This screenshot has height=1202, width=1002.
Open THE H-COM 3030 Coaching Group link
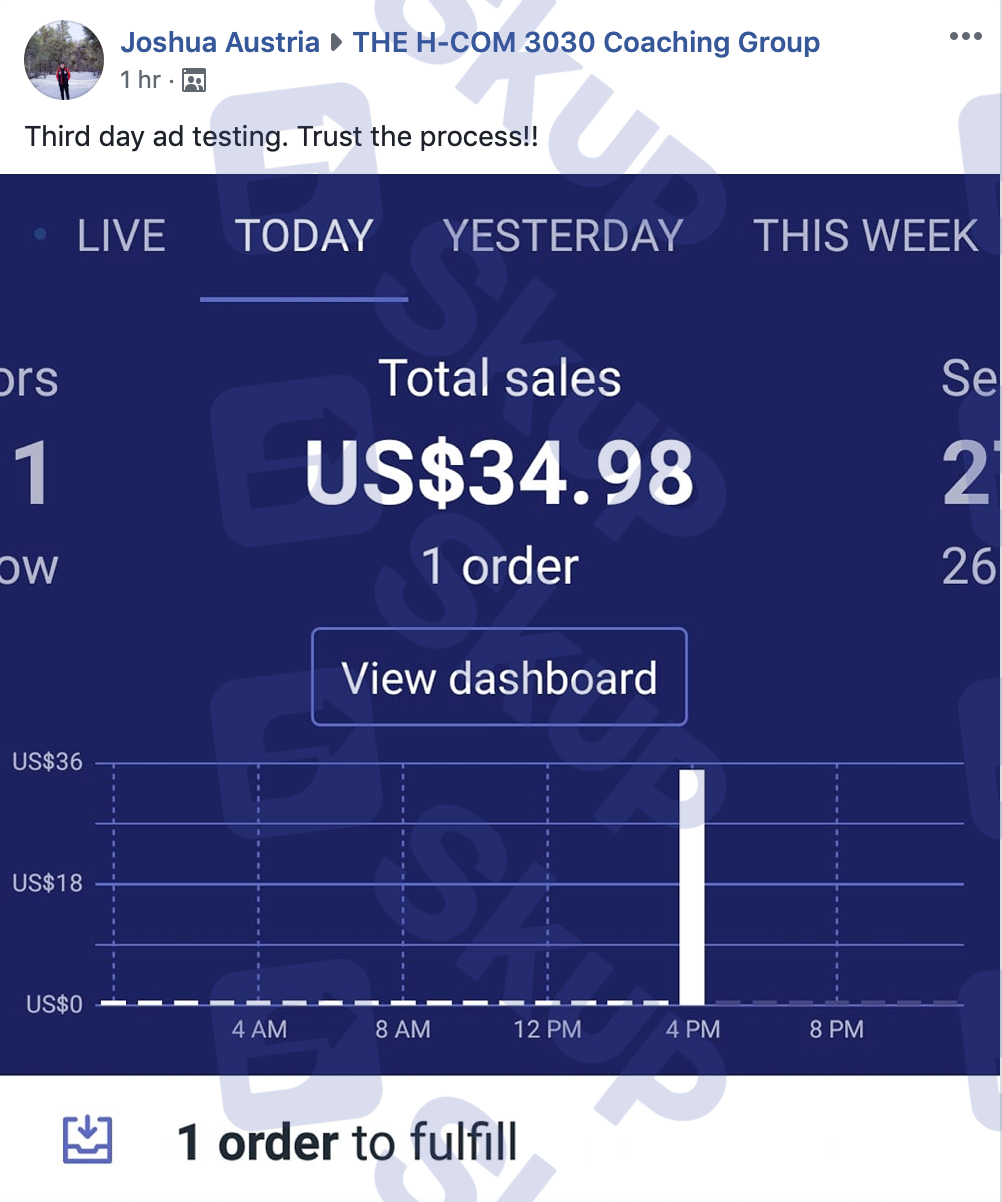586,43
